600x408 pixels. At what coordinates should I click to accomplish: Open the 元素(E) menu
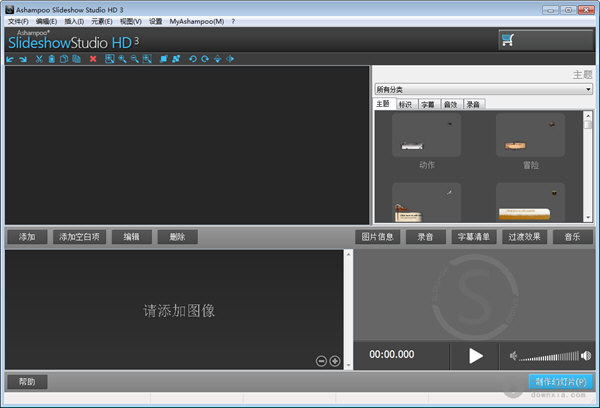coord(102,21)
